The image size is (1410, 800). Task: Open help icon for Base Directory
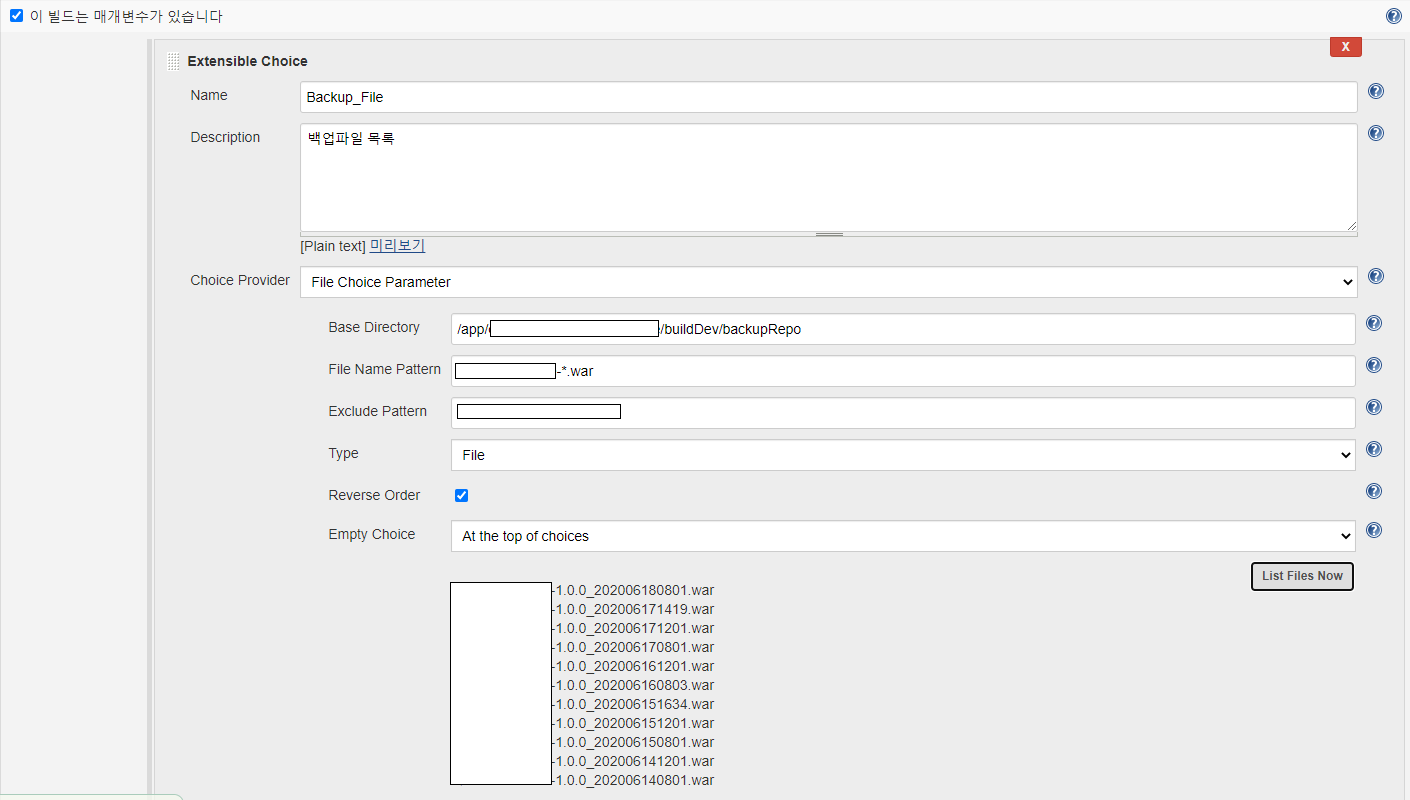1374,323
